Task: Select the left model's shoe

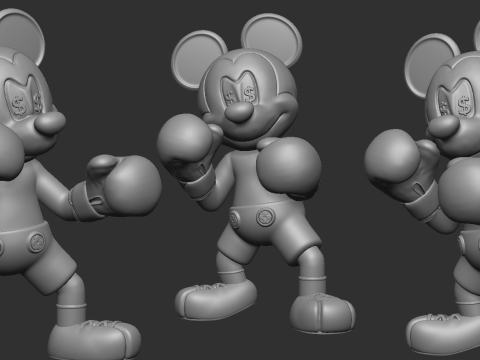Action: 94,340
